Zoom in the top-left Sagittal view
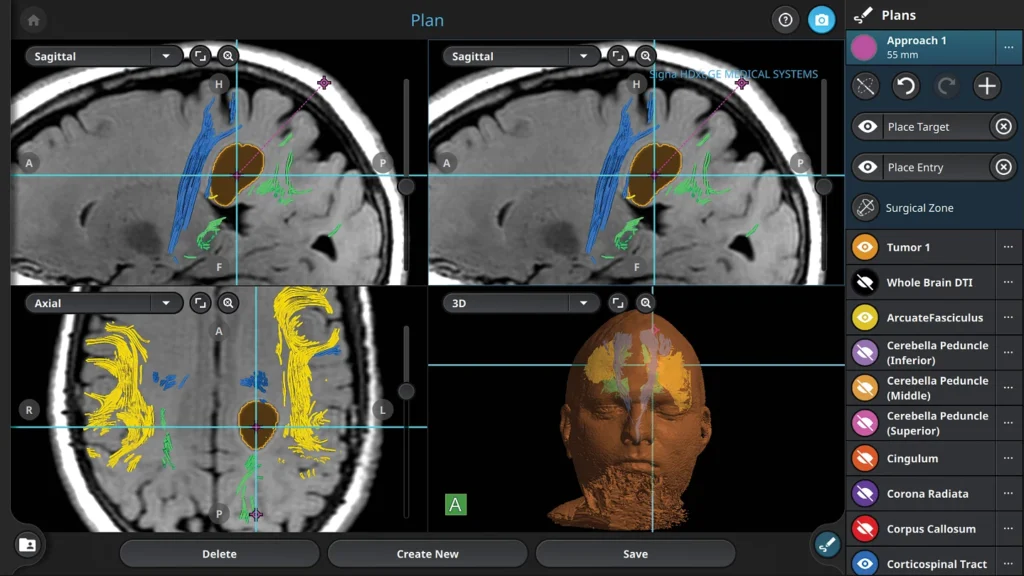Image resolution: width=1024 pixels, height=576 pixels. 228,56
